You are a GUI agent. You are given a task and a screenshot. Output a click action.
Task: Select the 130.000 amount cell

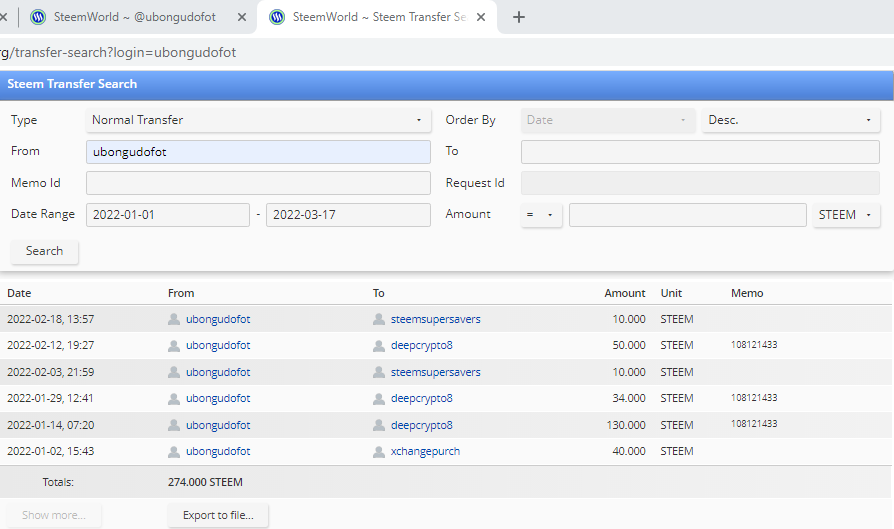[x=626, y=425]
